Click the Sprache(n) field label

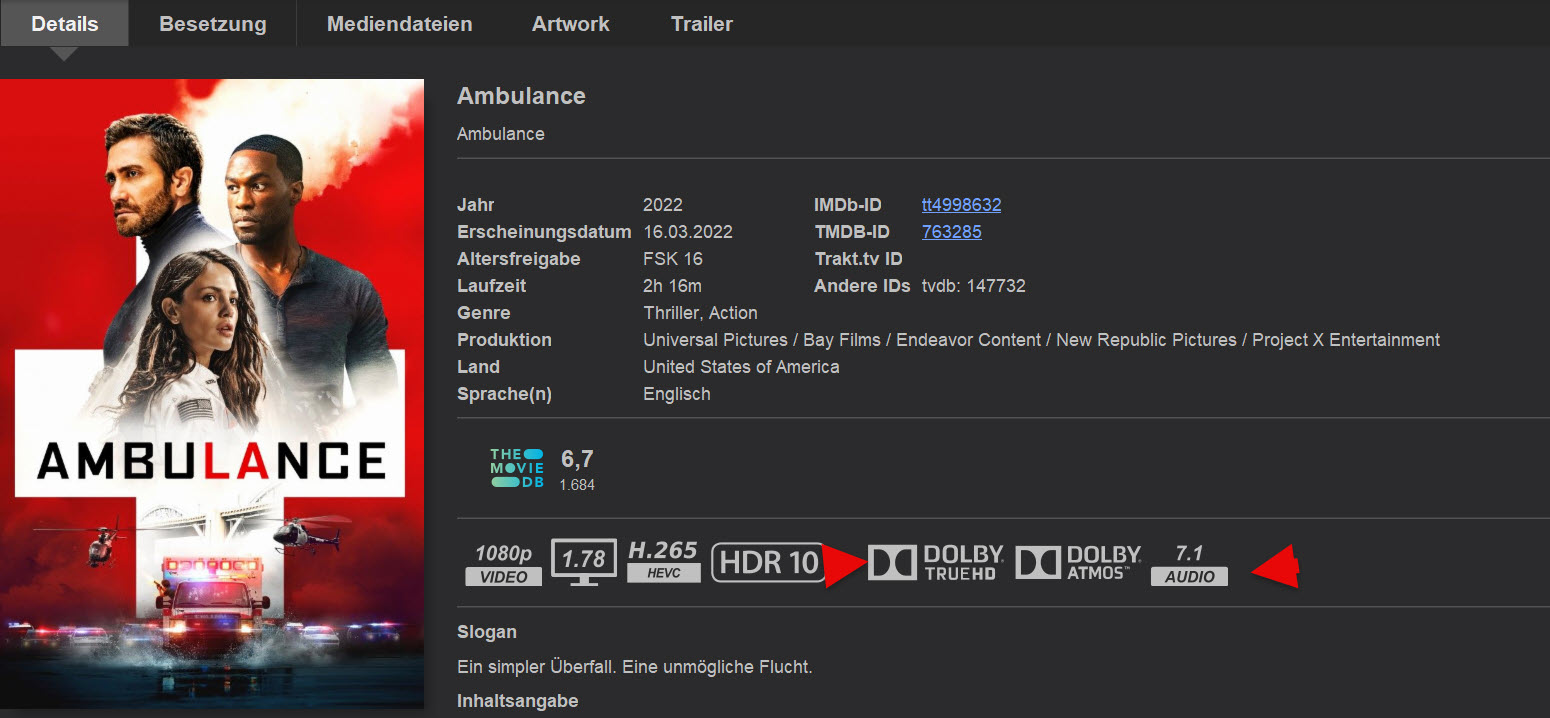[504, 394]
